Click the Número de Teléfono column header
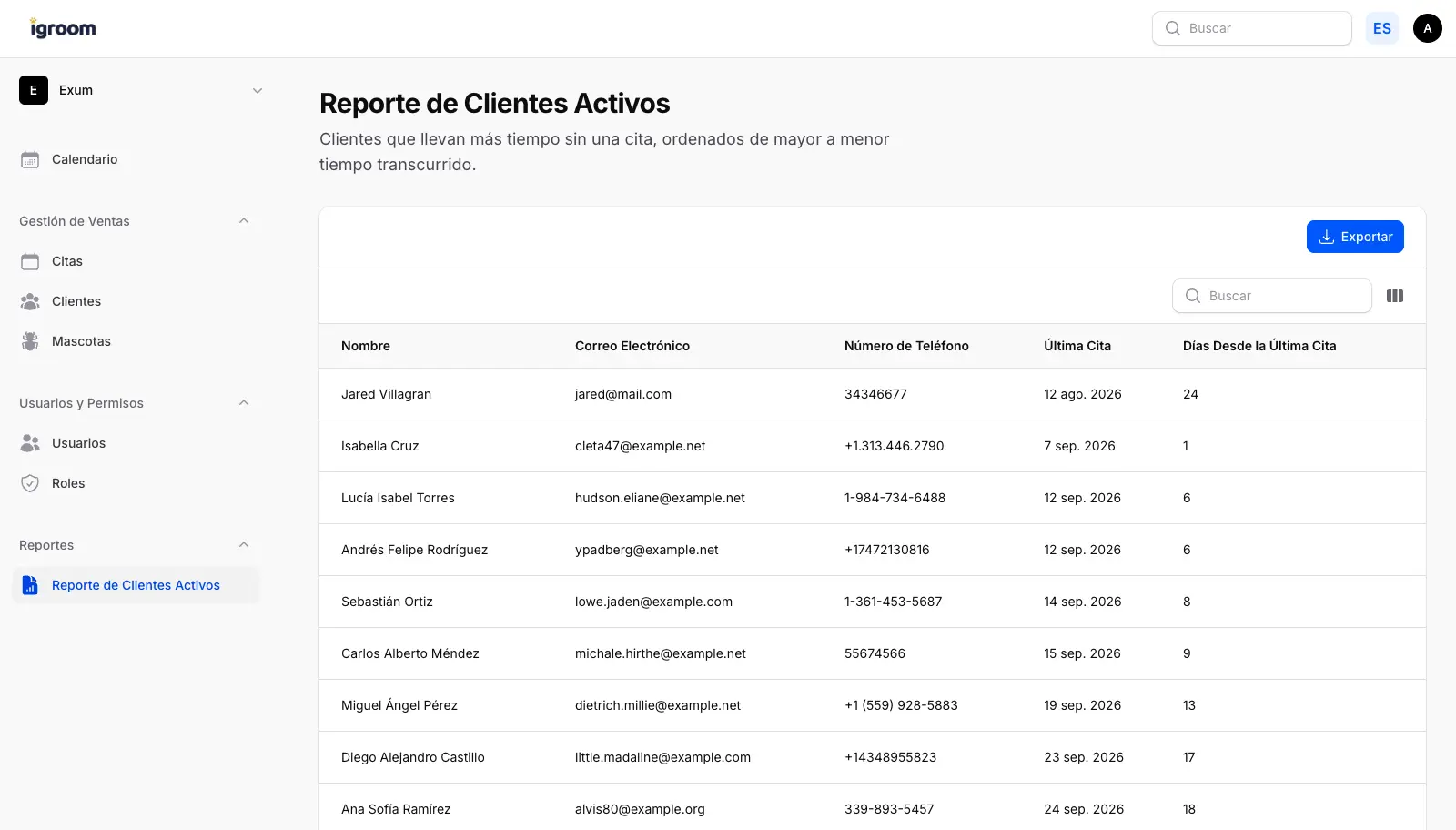This screenshot has height=830, width=1456. (906, 346)
